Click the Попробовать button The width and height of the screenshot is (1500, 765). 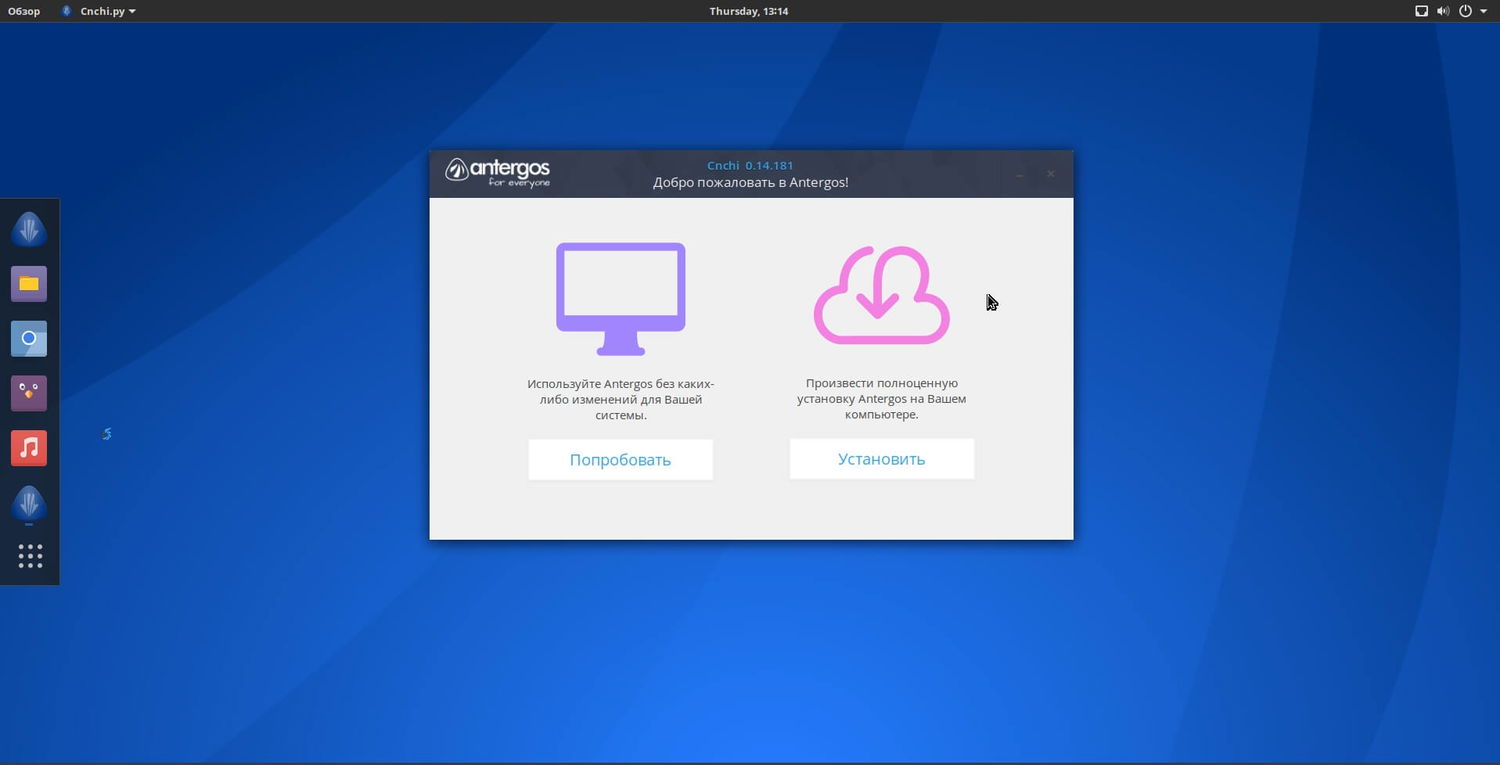(x=620, y=460)
